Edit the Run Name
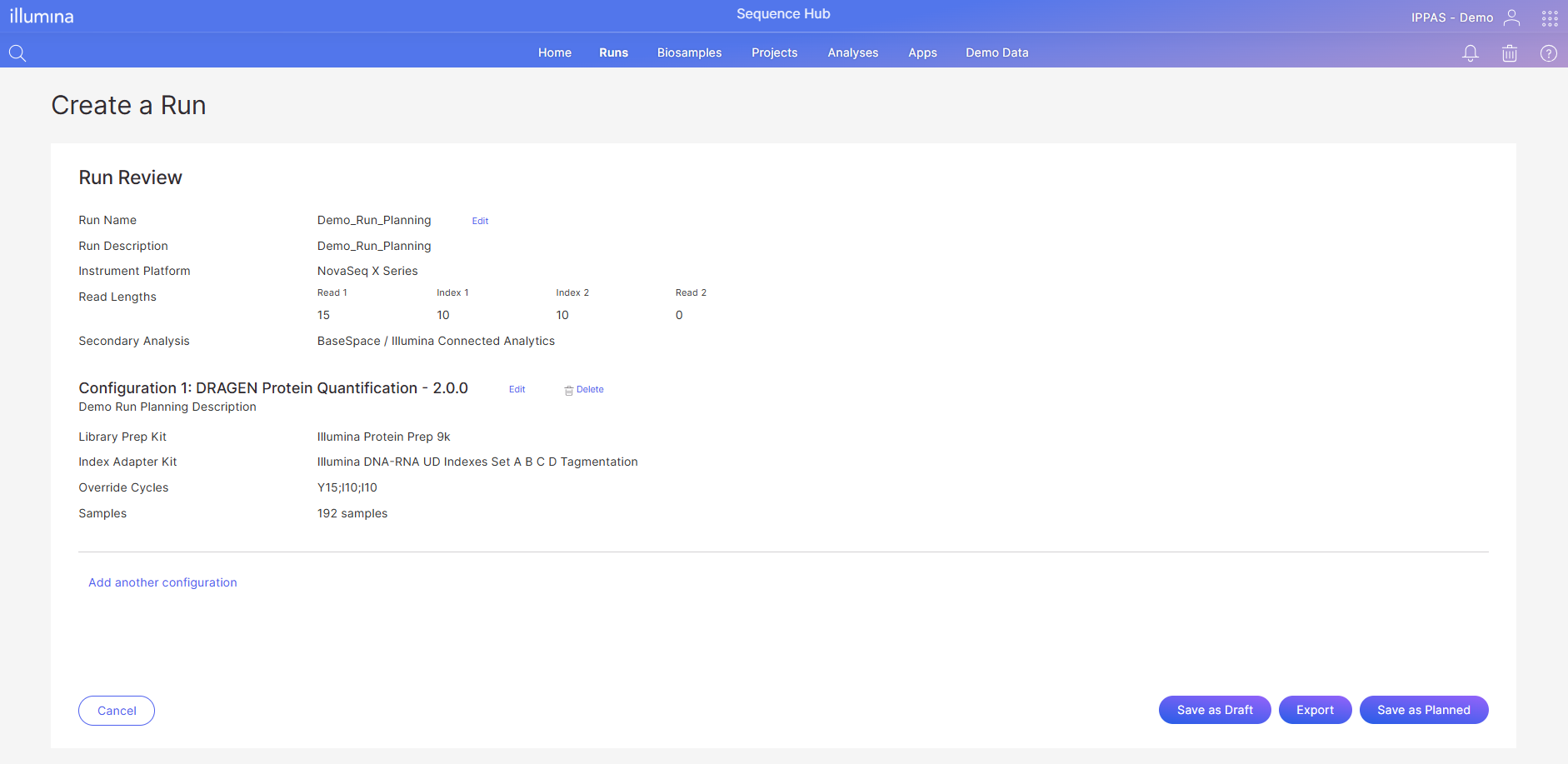This screenshot has height=764, width=1568. point(480,221)
